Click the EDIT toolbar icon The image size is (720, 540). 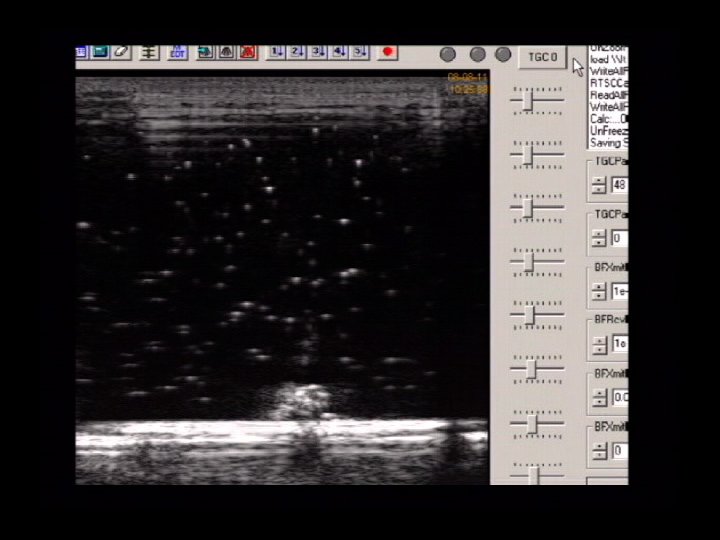(x=177, y=52)
